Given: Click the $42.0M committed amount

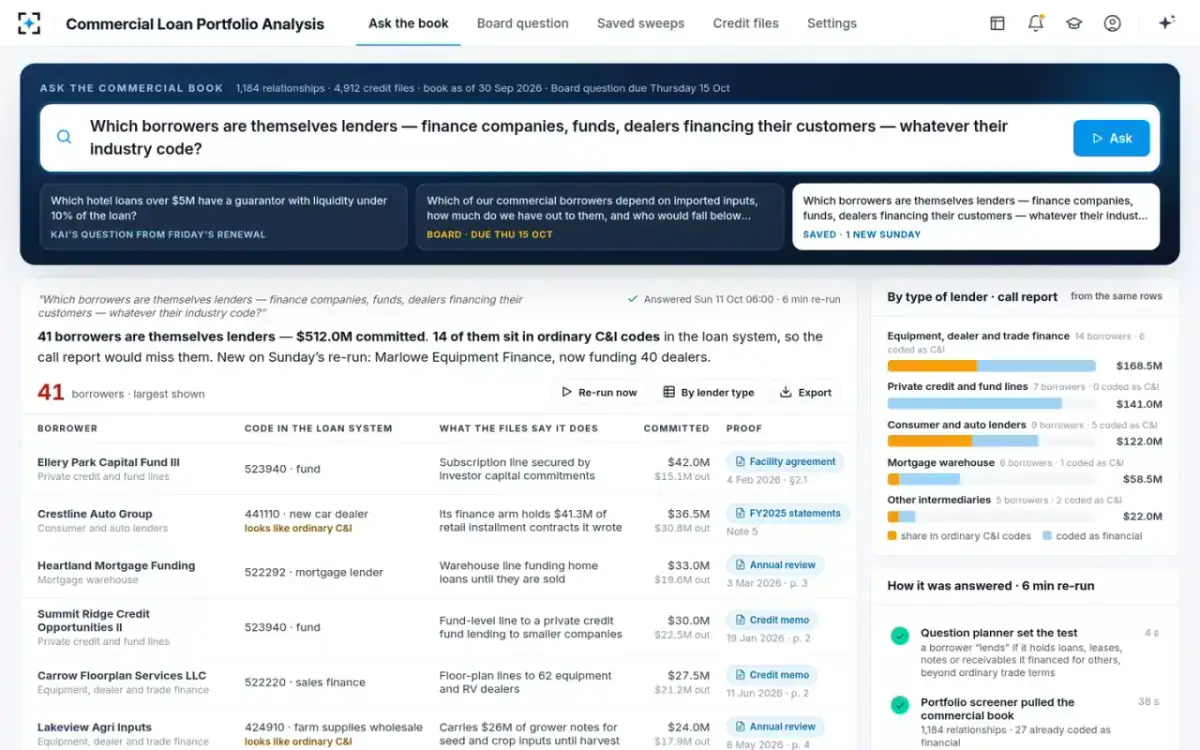Looking at the screenshot, I should 689,462.
